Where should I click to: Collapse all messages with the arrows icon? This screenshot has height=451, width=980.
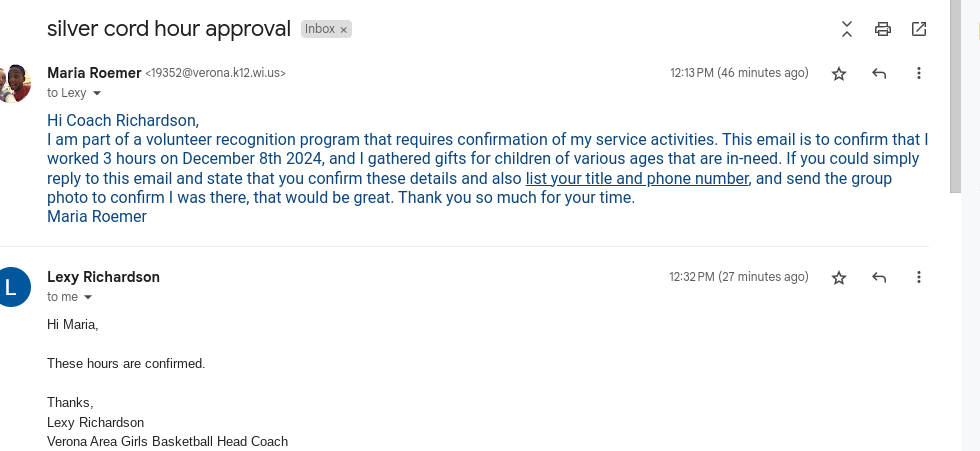coord(847,29)
